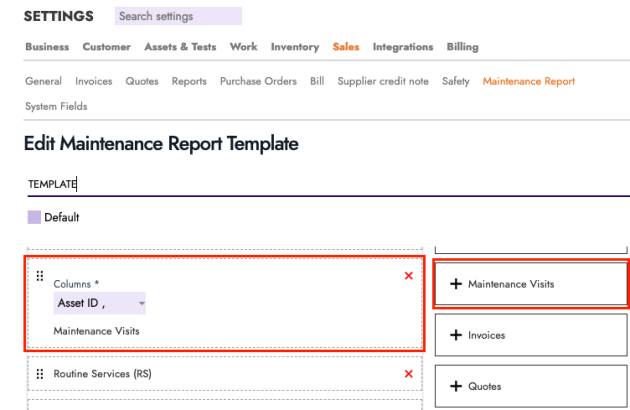Click the Search settings field
The height and width of the screenshot is (410, 630).
pyautogui.click(x=177, y=16)
